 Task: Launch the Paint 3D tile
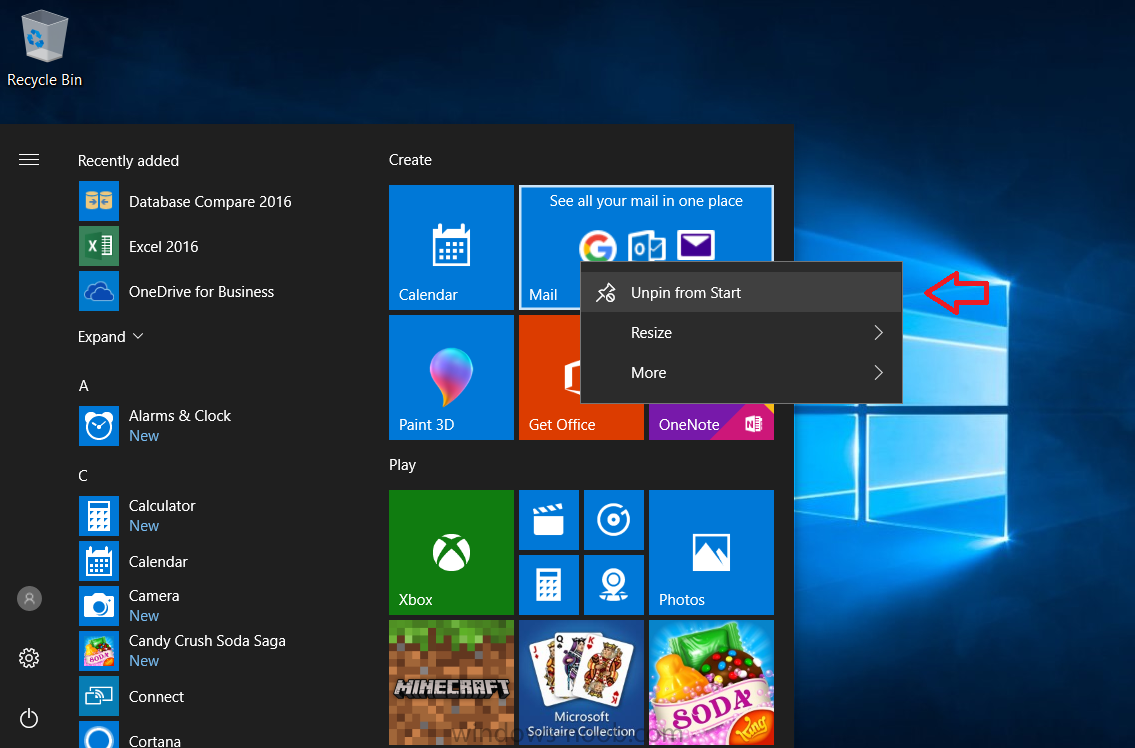(451, 377)
